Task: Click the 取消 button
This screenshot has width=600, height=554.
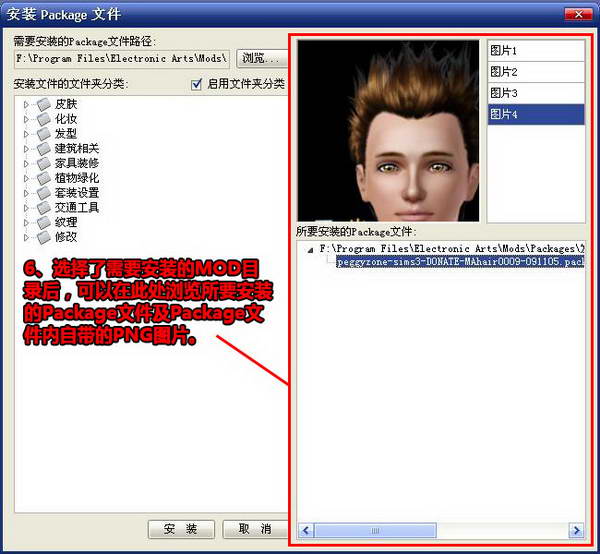Action: click(x=254, y=529)
